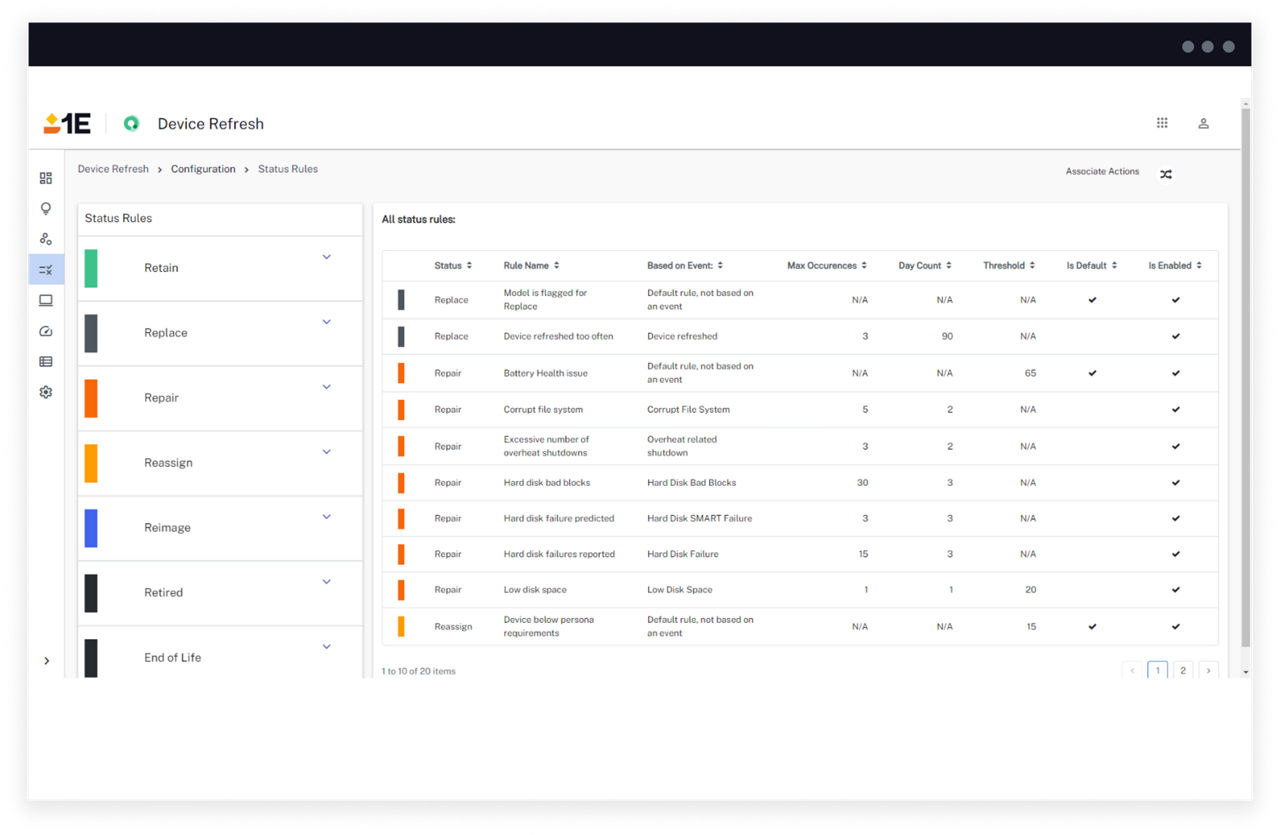Open the table list icon in sidebar
Viewport: 1280px width, 835px height.
pos(46,362)
